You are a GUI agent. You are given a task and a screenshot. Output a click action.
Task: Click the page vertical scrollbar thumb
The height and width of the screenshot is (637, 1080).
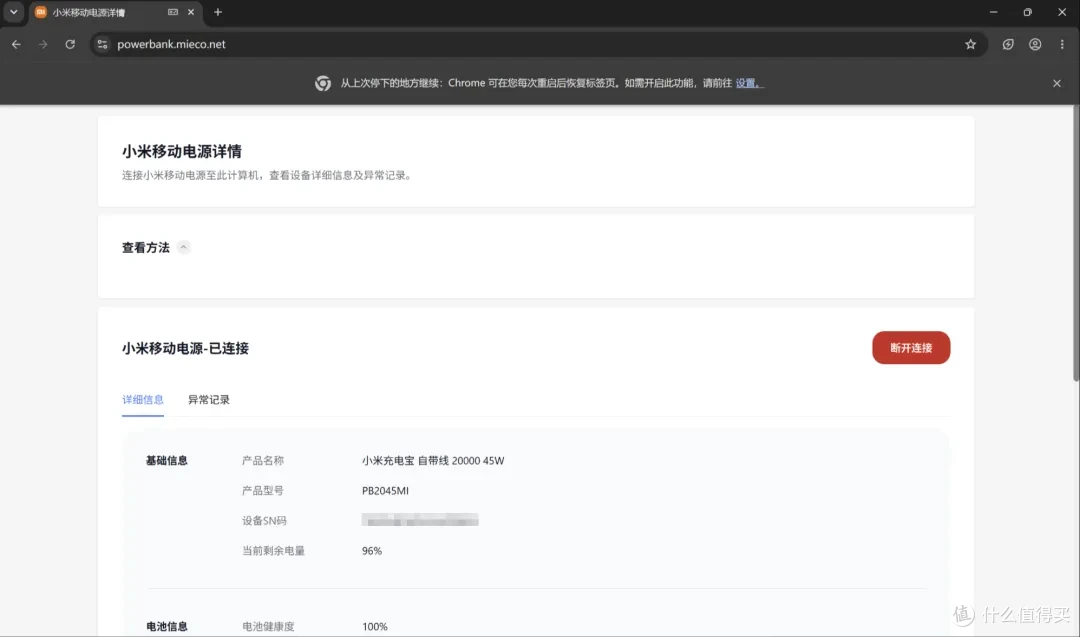tap(1076, 242)
